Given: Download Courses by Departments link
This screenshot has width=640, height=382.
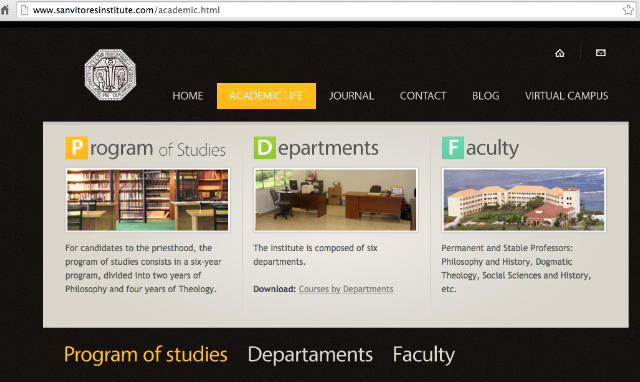Looking at the screenshot, I should coord(346,289).
